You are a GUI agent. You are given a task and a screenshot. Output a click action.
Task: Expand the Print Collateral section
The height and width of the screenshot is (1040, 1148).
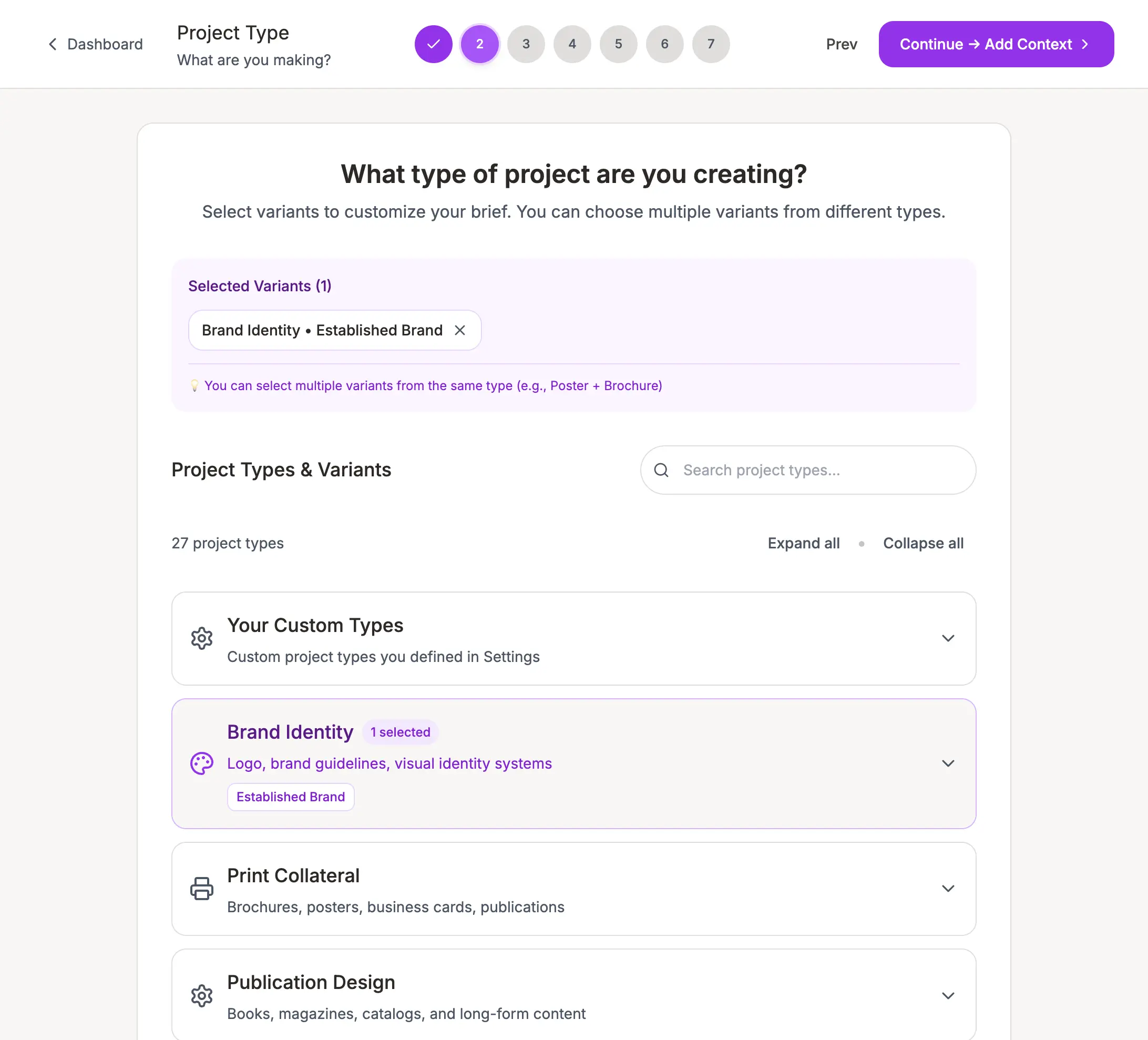tap(949, 889)
